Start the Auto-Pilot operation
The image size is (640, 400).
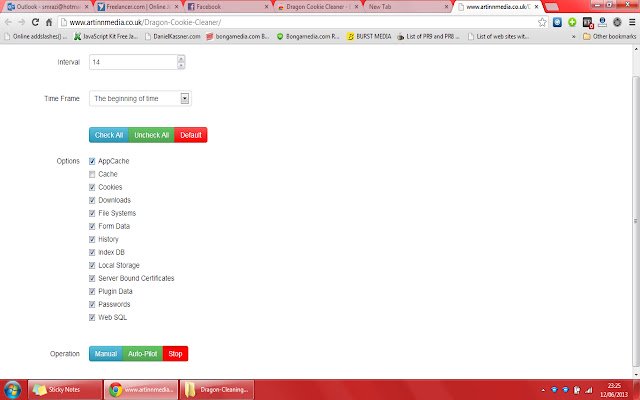point(142,354)
